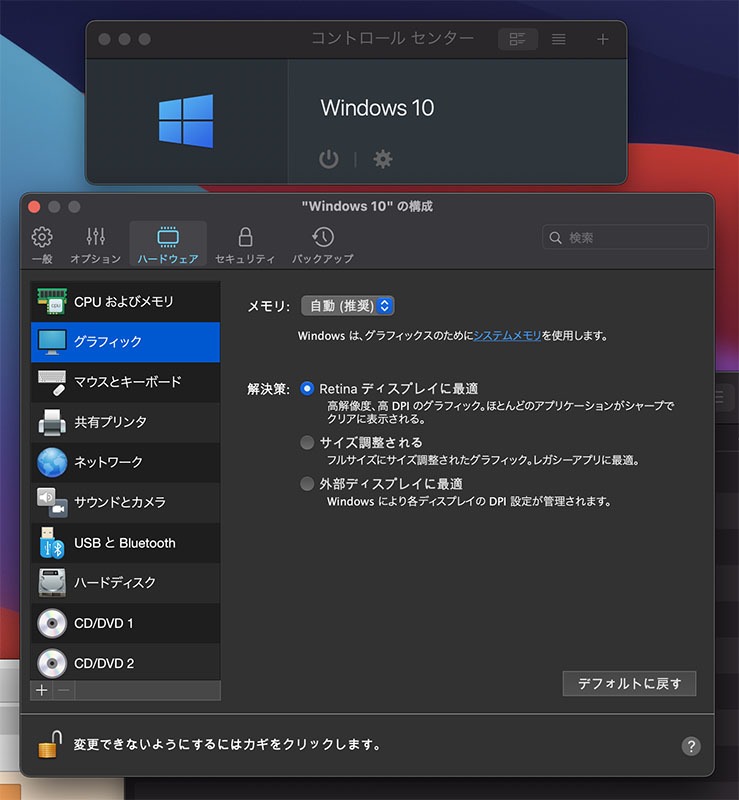Select サイズ調整される radio button
Image resolution: width=739 pixels, height=800 pixels.
[307, 442]
